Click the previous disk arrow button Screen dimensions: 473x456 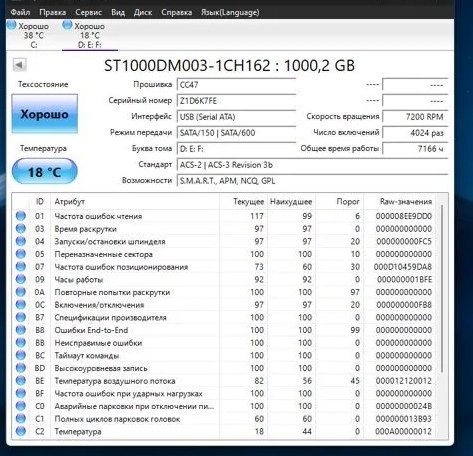[20, 65]
